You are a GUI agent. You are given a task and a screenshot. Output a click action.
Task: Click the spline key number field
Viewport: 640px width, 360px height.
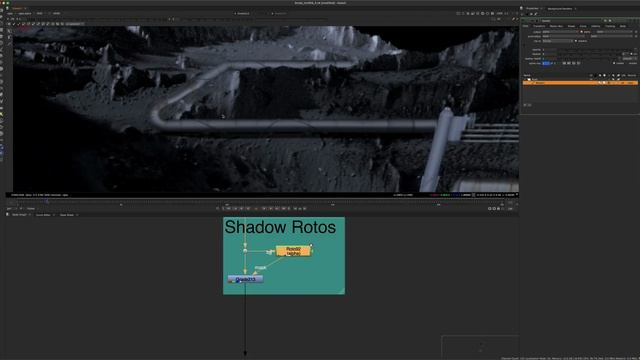546,63
